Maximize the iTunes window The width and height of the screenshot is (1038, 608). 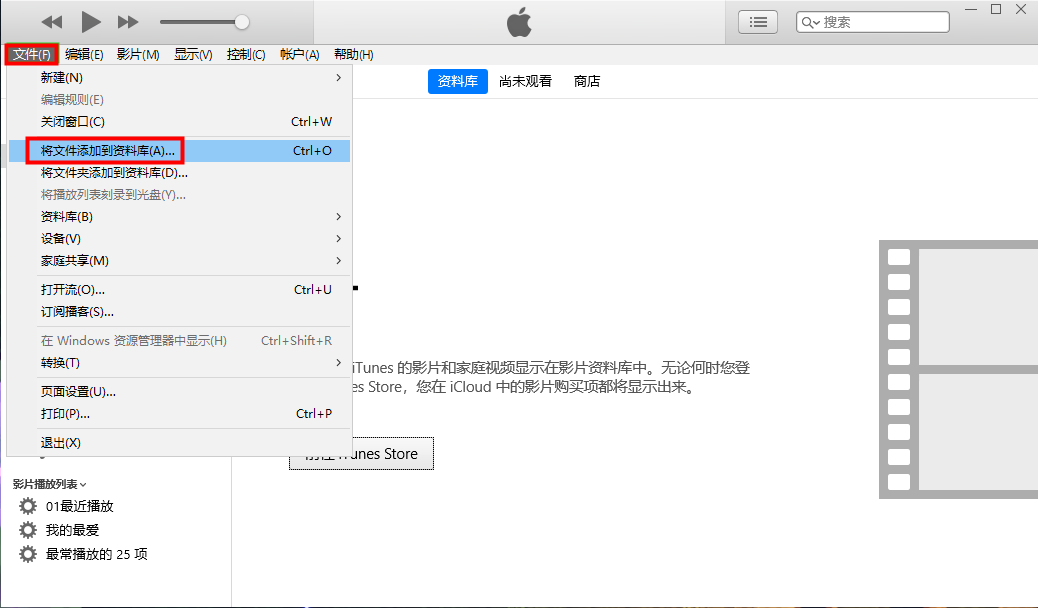(996, 9)
